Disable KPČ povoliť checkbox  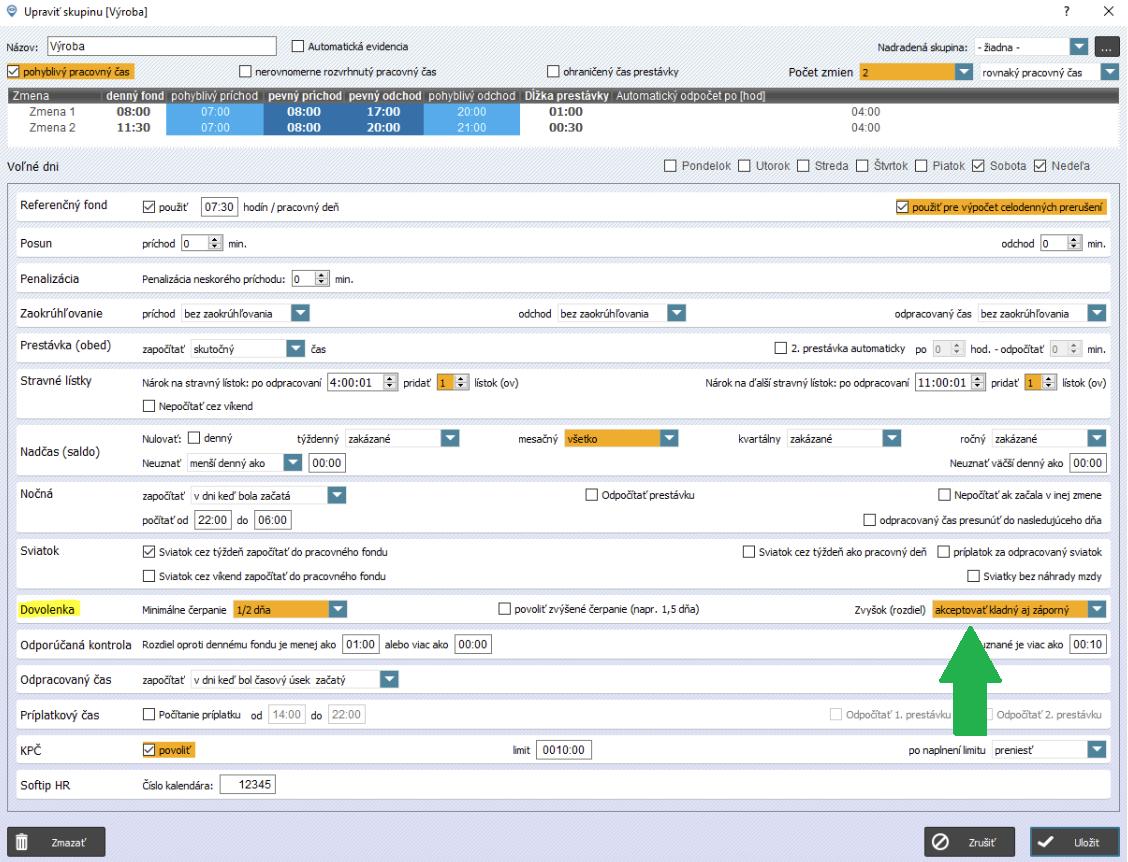(151, 749)
